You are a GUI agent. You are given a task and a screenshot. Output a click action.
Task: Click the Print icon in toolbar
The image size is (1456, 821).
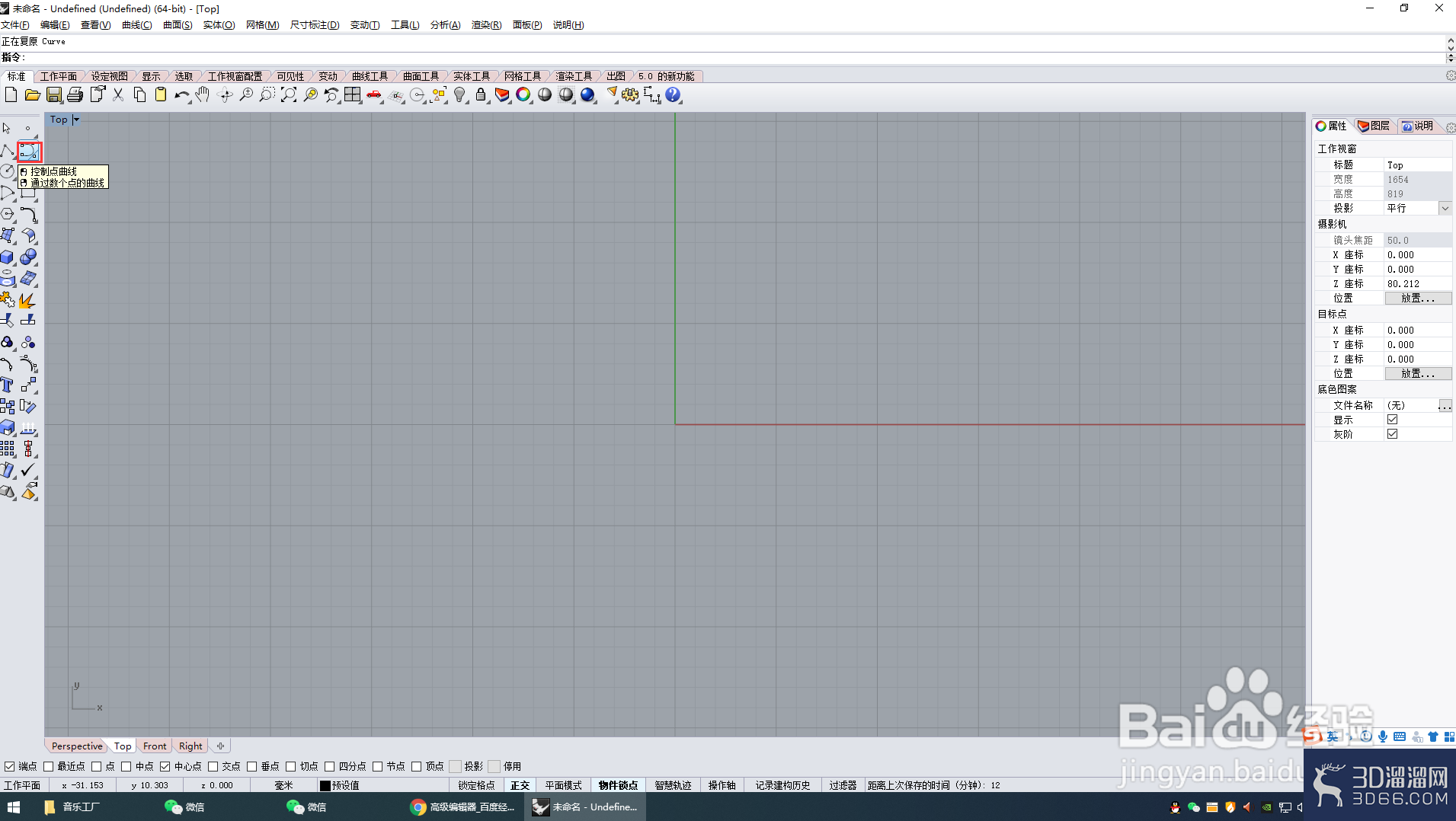(75, 95)
